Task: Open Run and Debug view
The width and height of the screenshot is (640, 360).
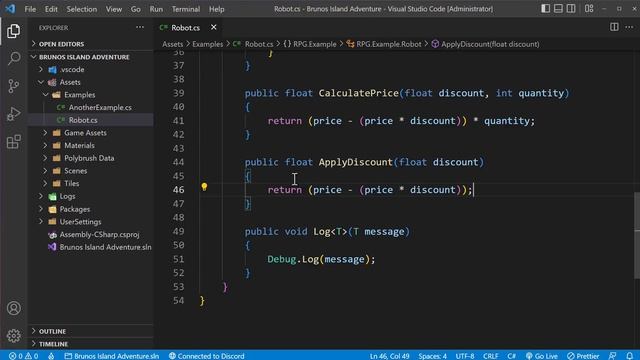Action: [13, 113]
